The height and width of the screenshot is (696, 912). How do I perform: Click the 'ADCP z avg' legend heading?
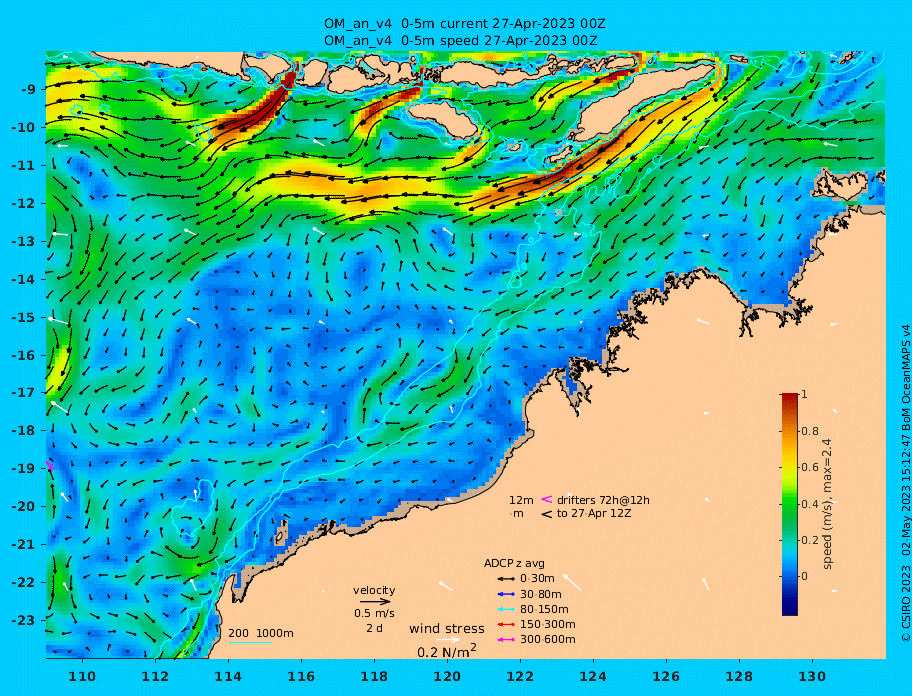point(514,563)
